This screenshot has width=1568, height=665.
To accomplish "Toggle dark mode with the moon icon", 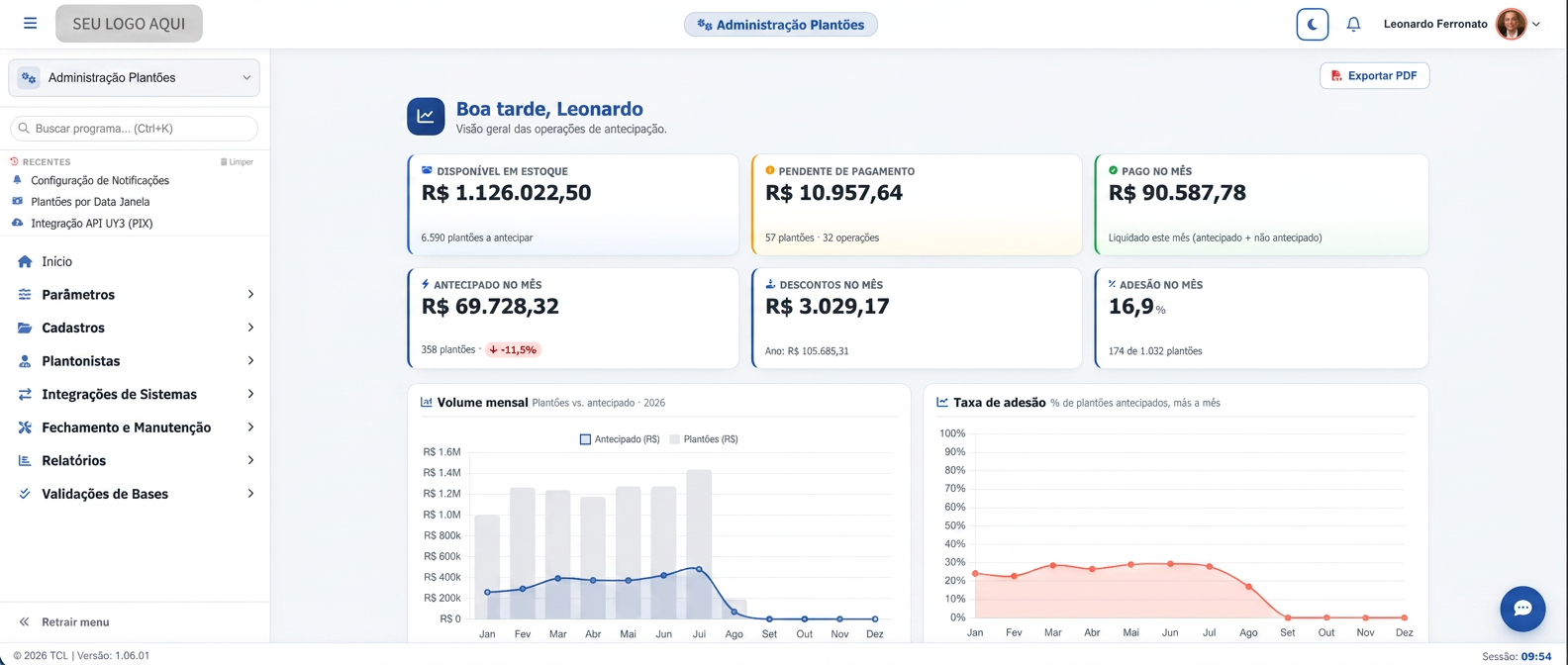I will coord(1313,25).
